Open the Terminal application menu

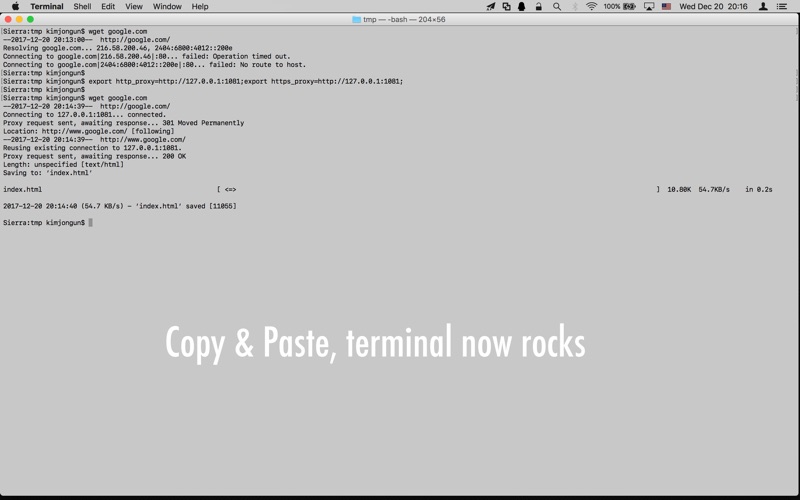click(47, 7)
